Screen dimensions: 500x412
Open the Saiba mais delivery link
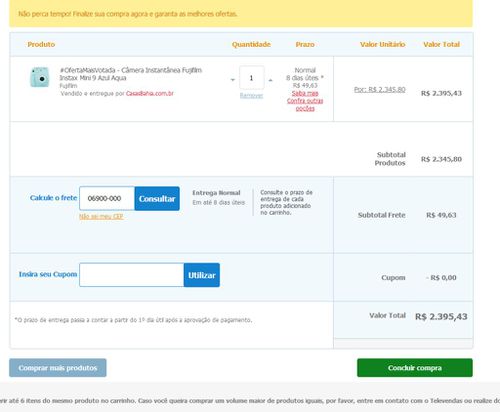click(305, 93)
